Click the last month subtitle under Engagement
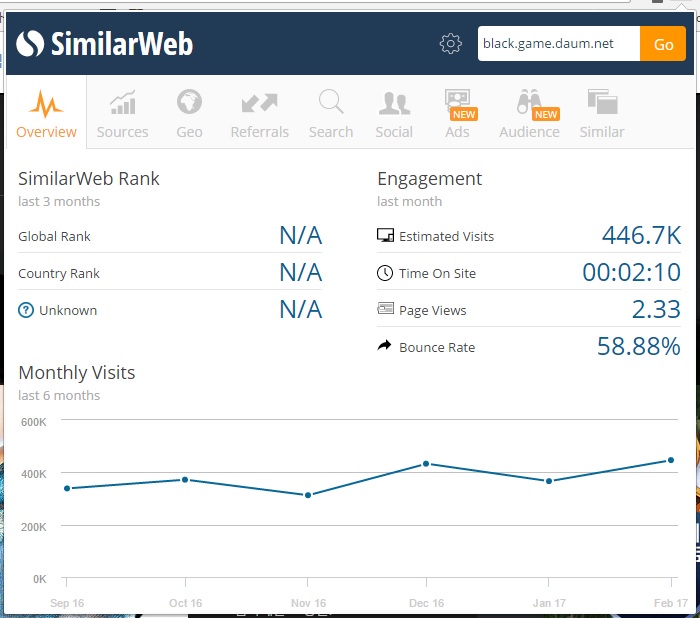 [409, 201]
